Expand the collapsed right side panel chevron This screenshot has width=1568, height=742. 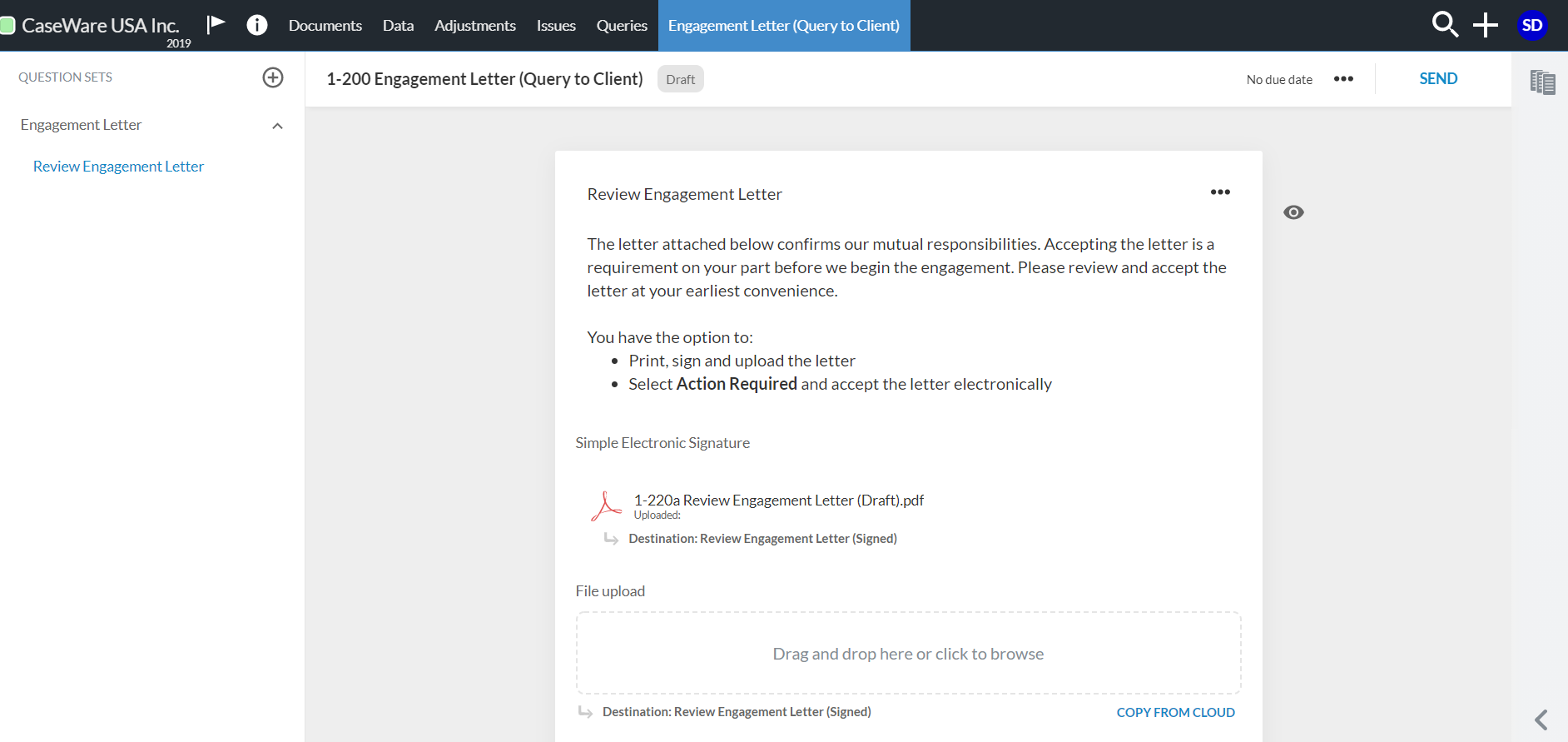pyautogui.click(x=1541, y=720)
